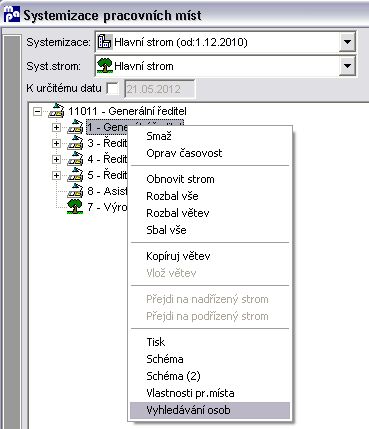This screenshot has height=429, width=369.
Task: Select tree row 4 - Ředit
Action: click(x=107, y=159)
